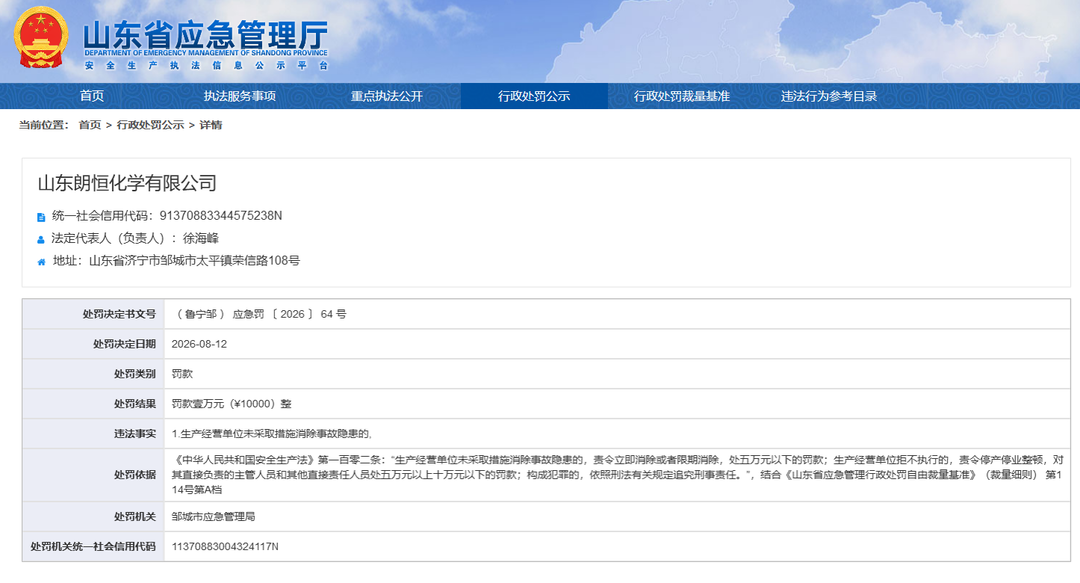Click the 当前位置 breadcrumb label
The width and height of the screenshot is (1080, 583).
pyautogui.click(x=43, y=125)
